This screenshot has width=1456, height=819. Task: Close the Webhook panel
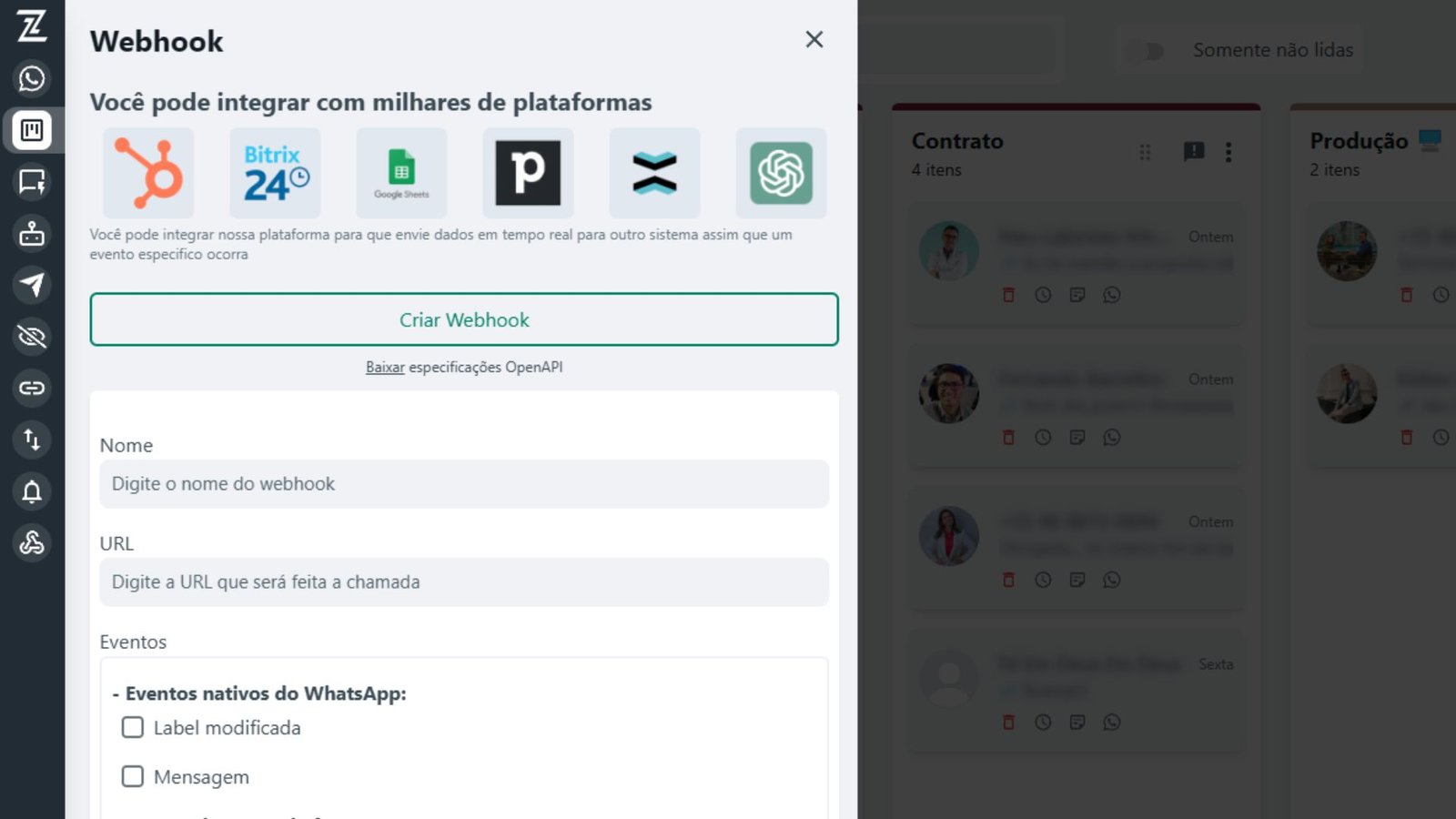[814, 39]
